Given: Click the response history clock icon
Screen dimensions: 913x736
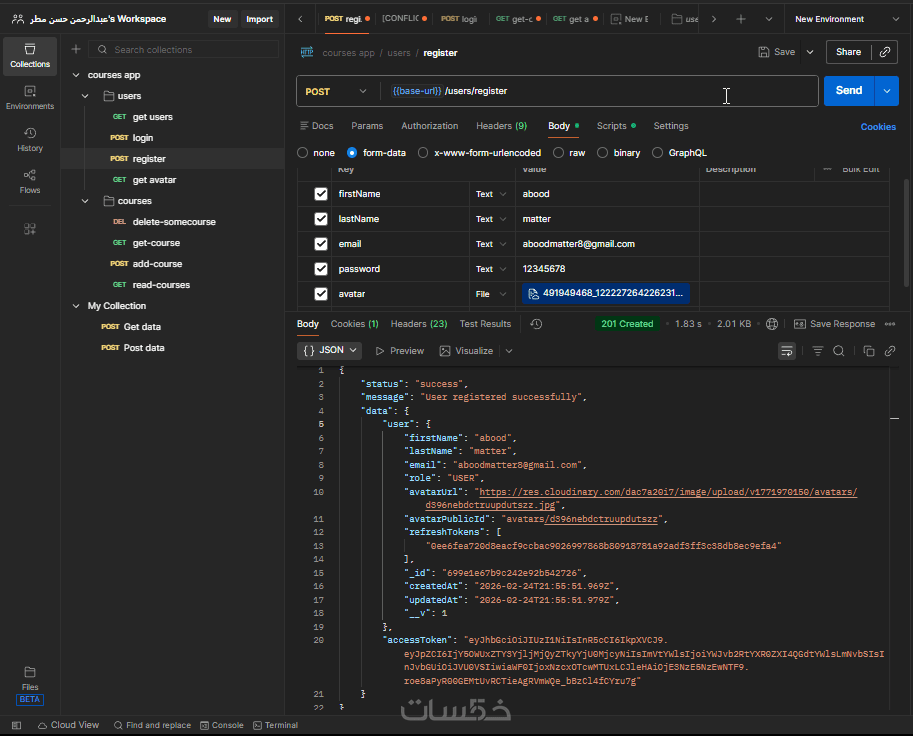Looking at the screenshot, I should 536,324.
